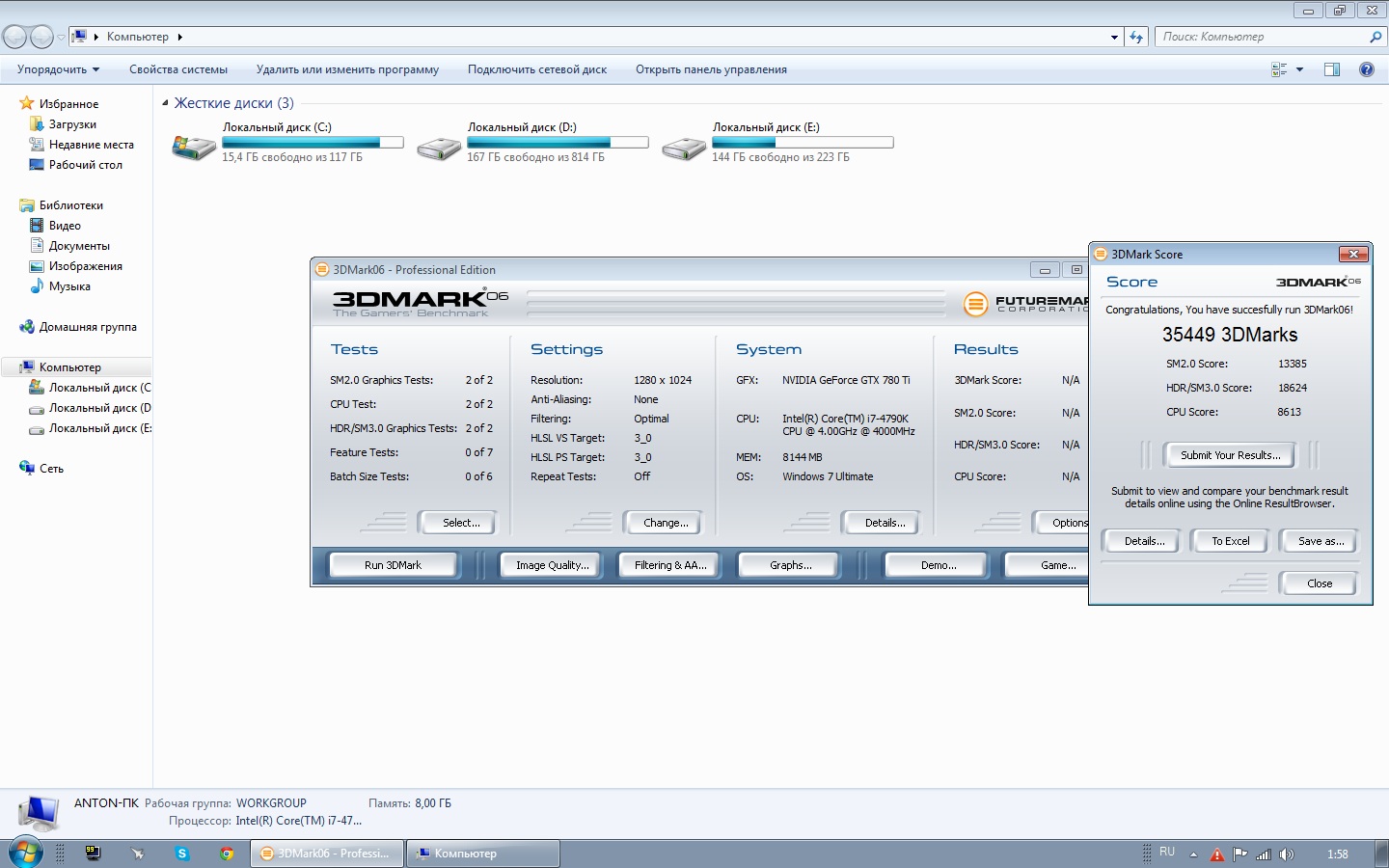Toggle the preview pane icon

tap(1332, 69)
